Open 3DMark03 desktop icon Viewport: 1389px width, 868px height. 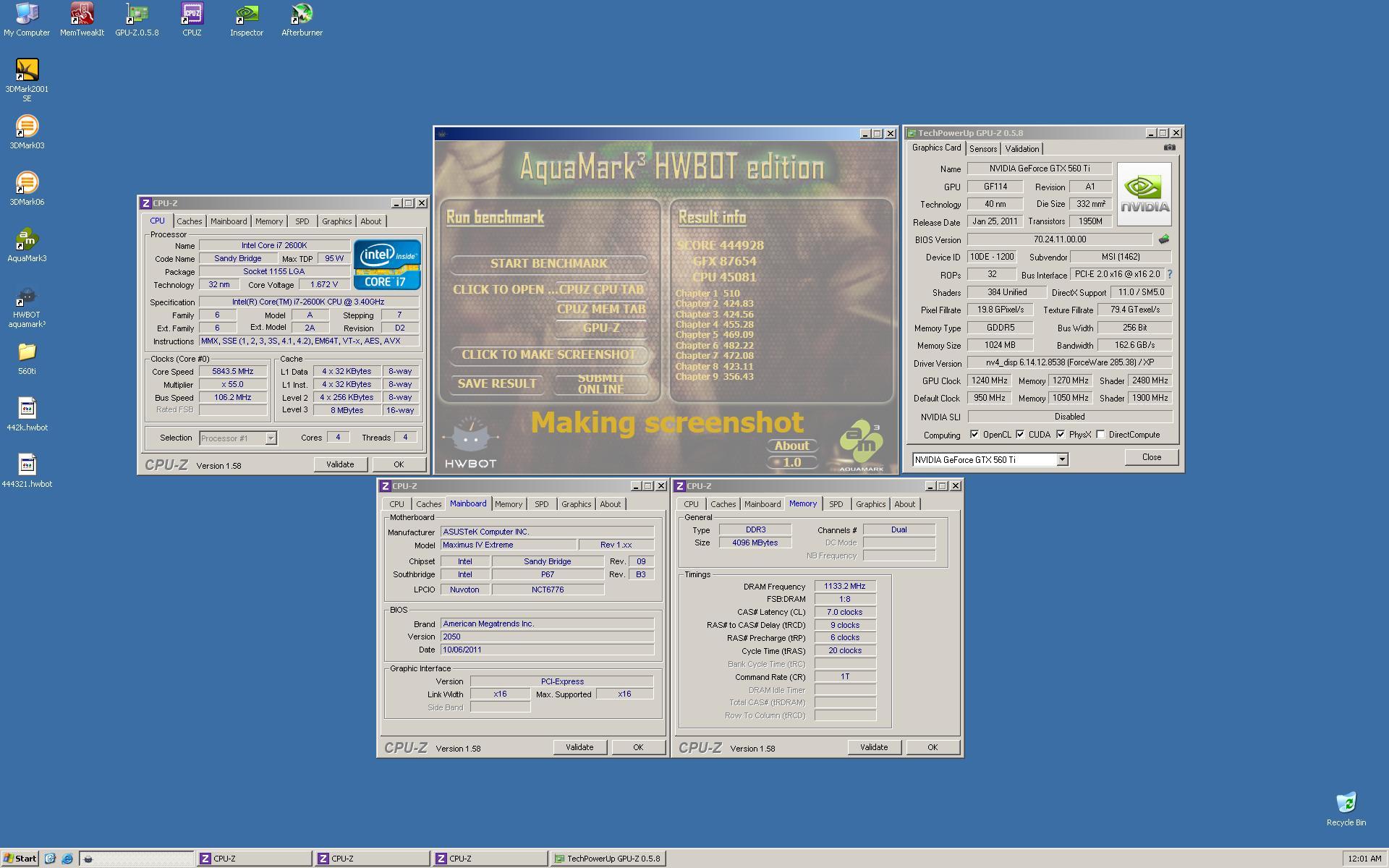click(27, 132)
